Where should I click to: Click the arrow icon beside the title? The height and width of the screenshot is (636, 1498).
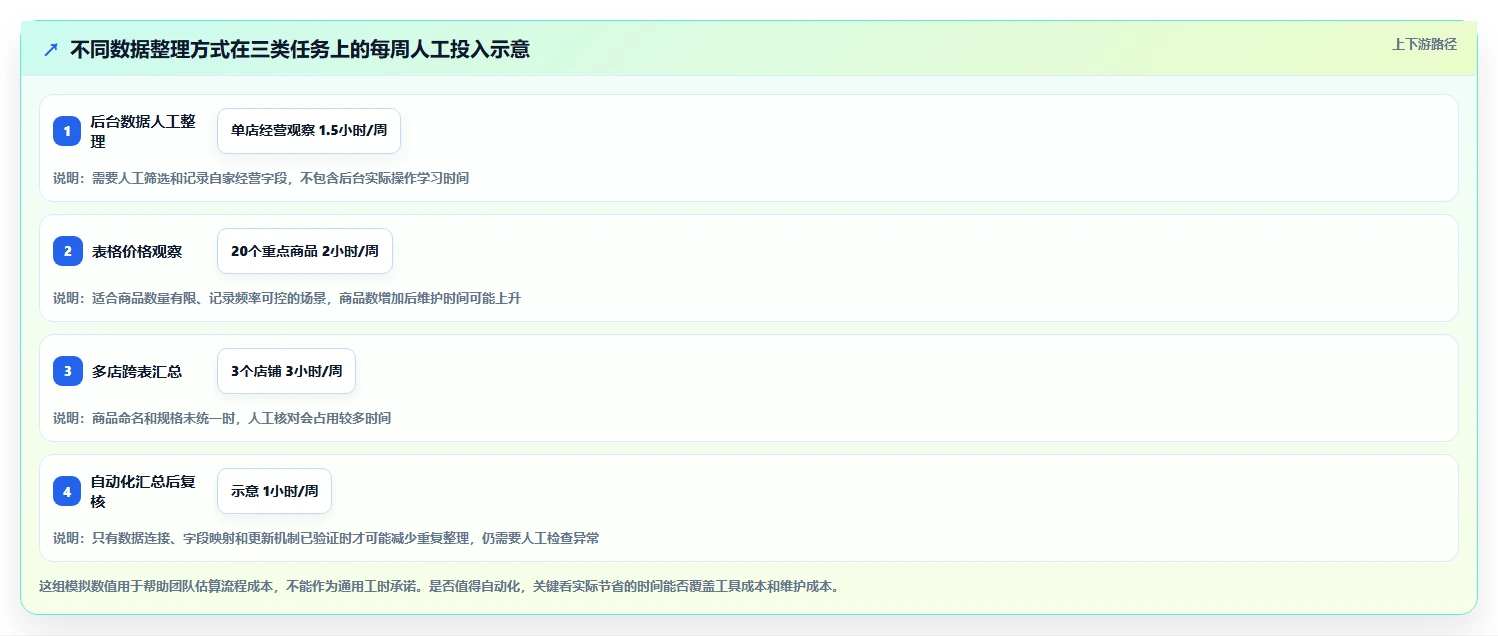pos(51,49)
